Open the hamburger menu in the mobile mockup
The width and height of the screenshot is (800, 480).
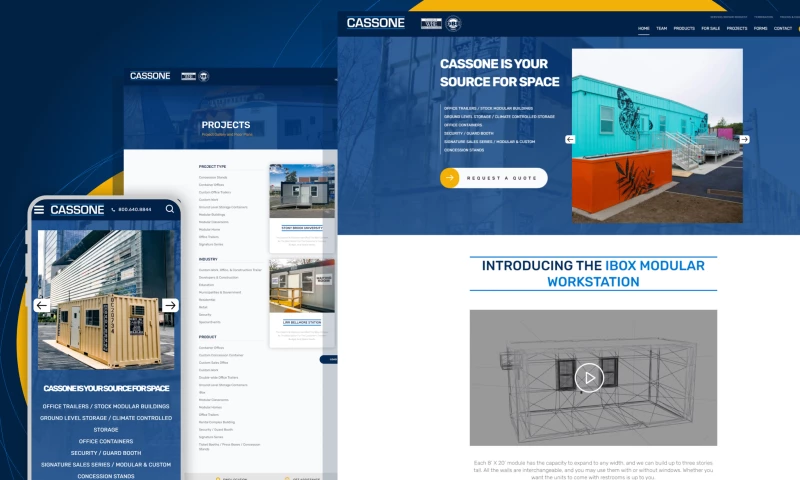[x=39, y=210]
